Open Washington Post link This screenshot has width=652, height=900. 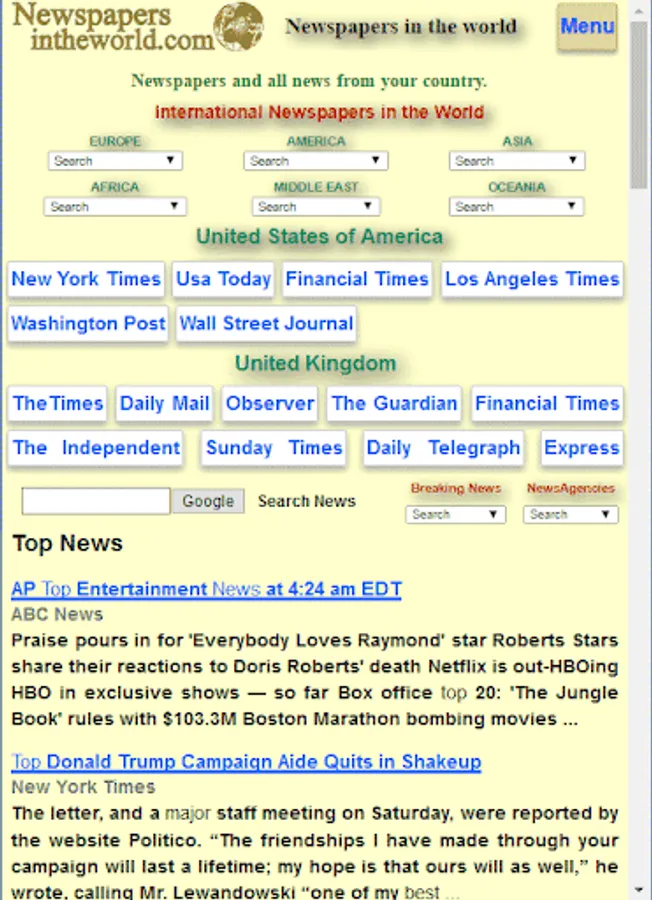click(x=88, y=324)
